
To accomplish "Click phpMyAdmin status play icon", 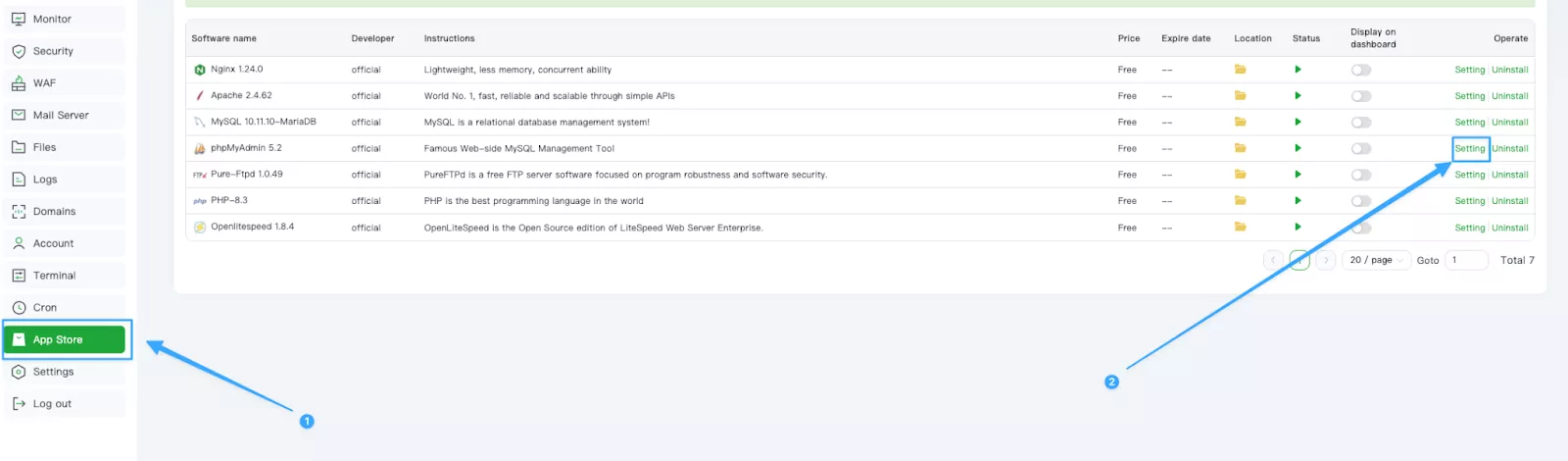I will (1298, 148).
